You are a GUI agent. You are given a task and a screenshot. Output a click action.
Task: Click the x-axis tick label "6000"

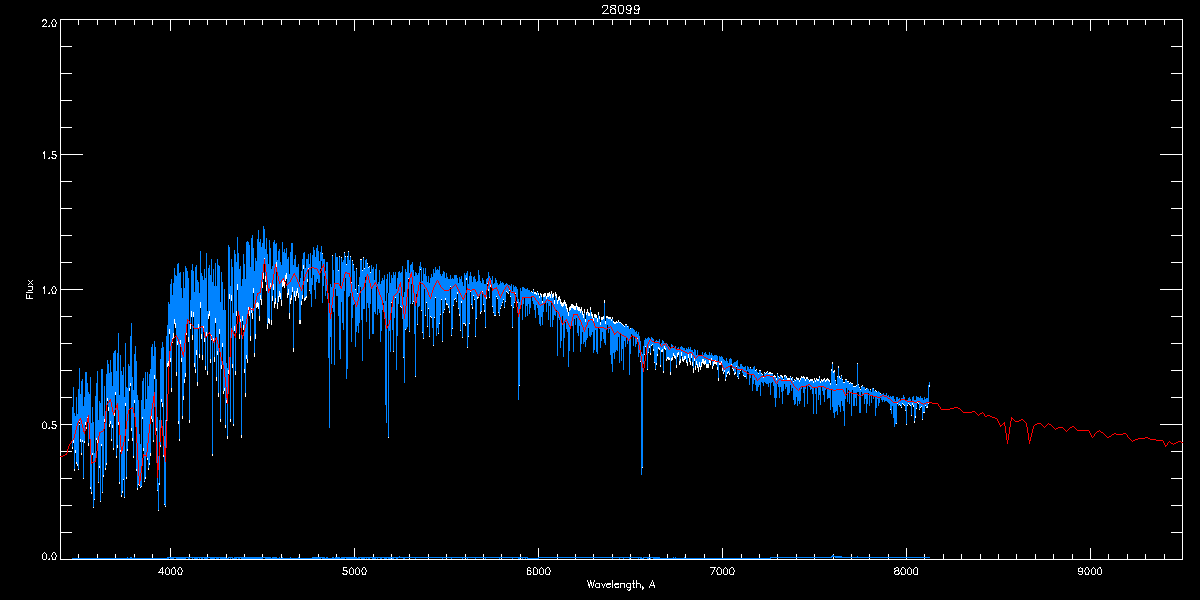click(538, 572)
